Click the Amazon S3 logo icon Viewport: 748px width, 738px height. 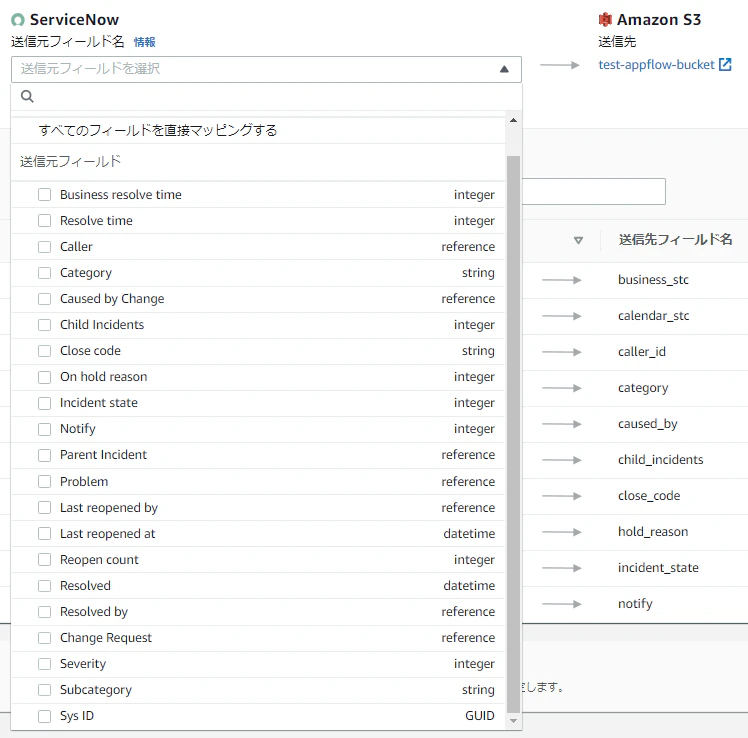(605, 20)
